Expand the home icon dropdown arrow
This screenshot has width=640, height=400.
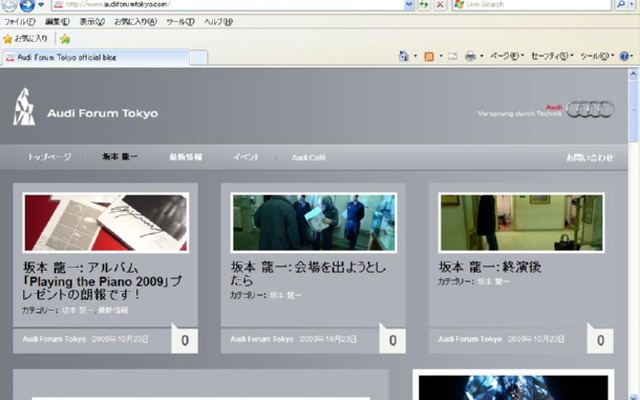[x=416, y=56]
